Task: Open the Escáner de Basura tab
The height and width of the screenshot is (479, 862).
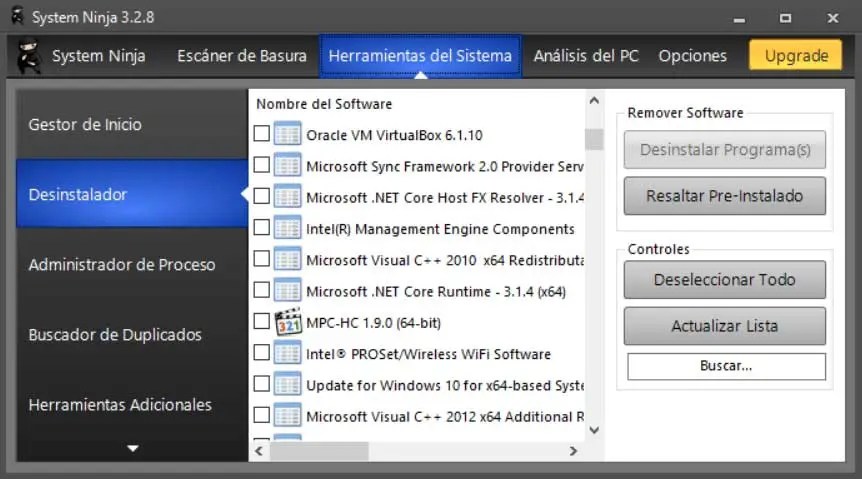Action: click(242, 56)
